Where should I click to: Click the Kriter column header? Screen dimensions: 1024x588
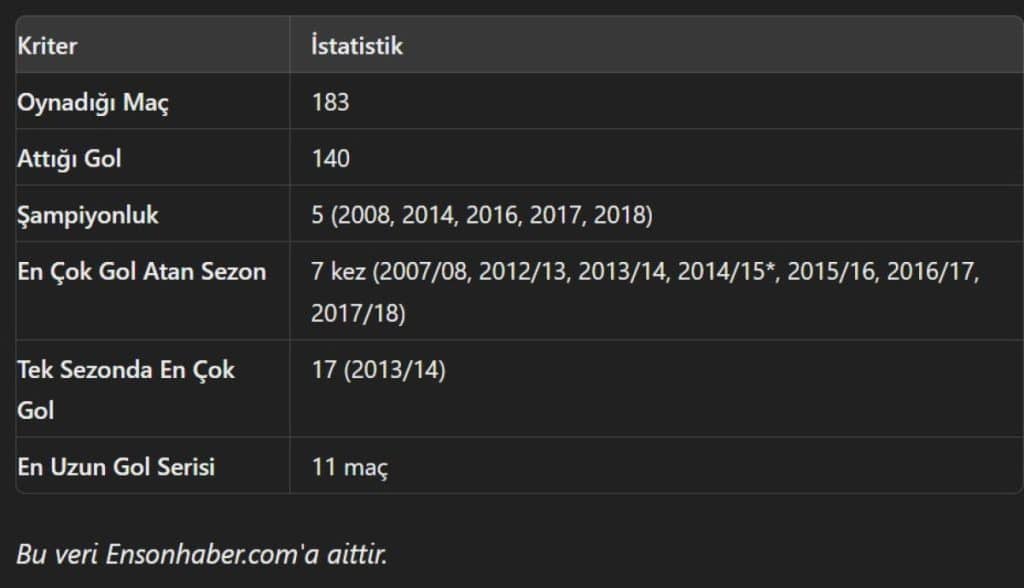coord(47,46)
